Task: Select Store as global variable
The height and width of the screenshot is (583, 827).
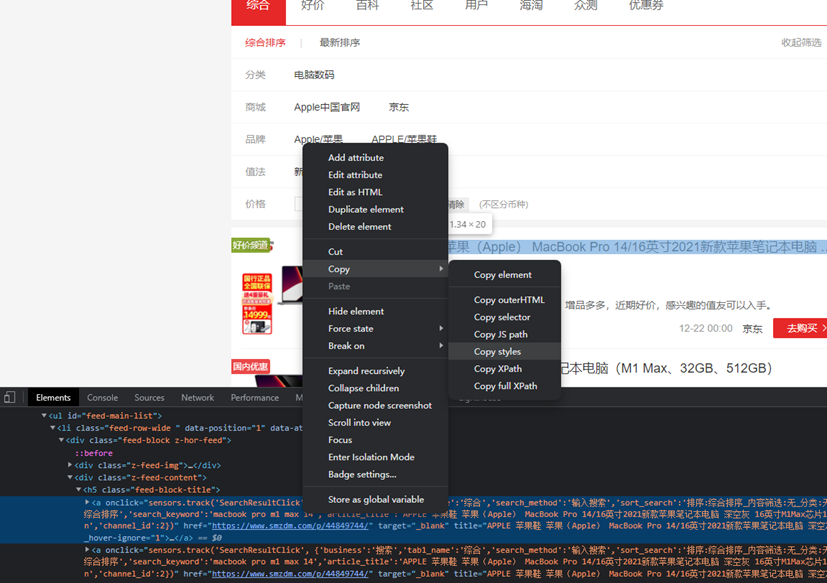Action: [376, 500]
